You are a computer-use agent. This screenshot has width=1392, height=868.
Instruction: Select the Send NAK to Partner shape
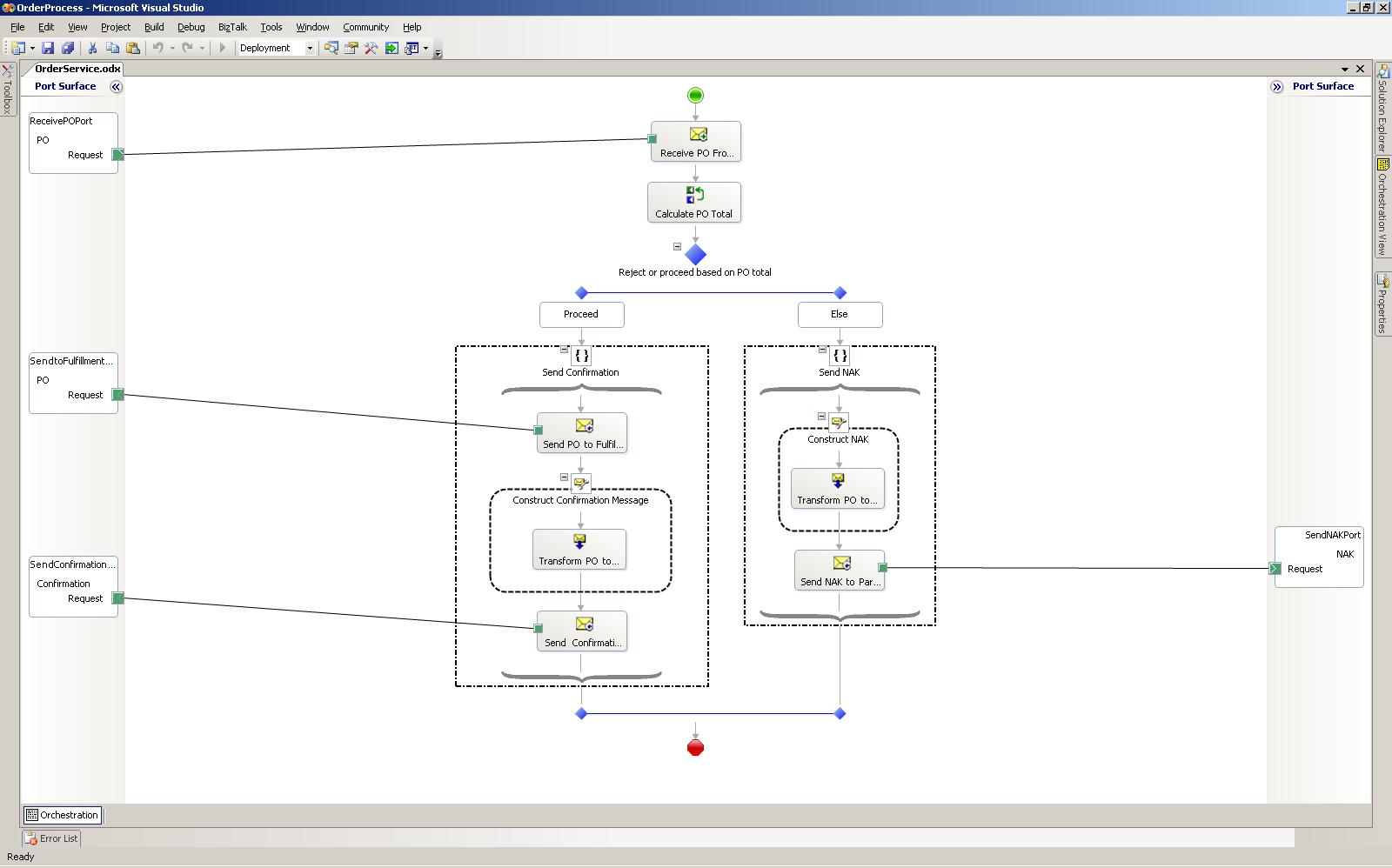[840, 571]
